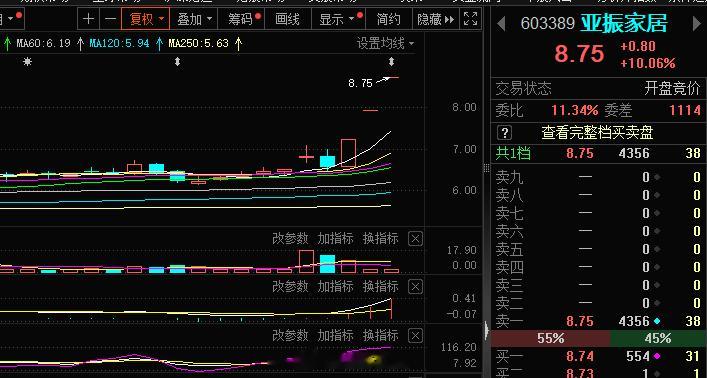Click 加指标 on the bottom indicator panel
The width and height of the screenshot is (707, 378).
335,335
